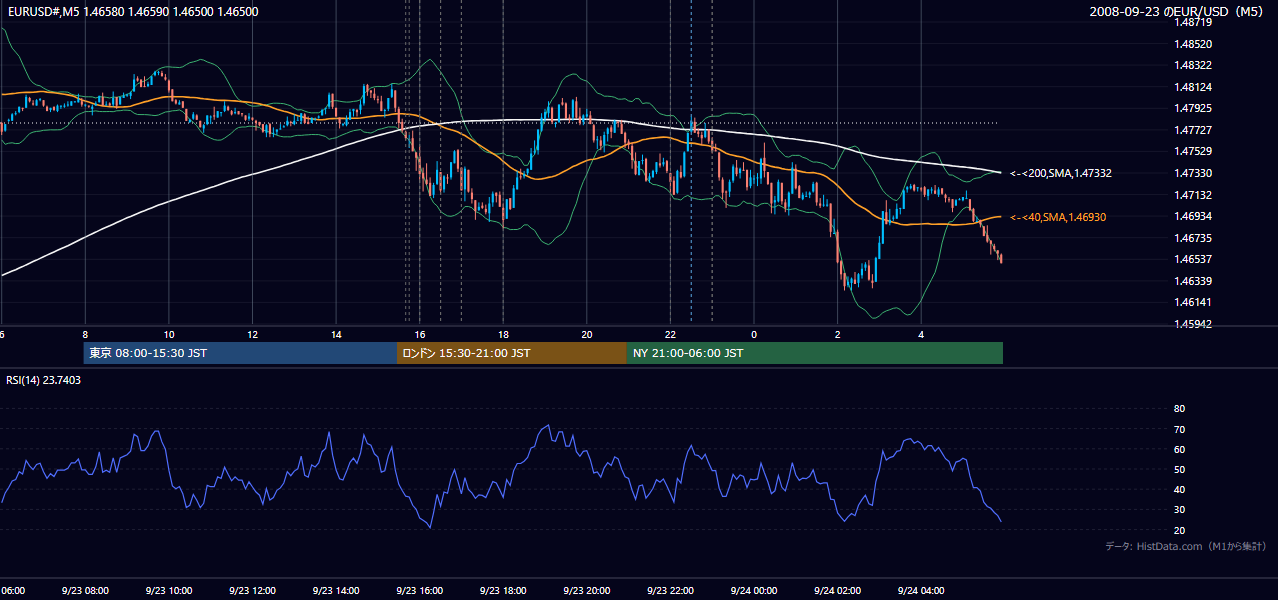Click price axis value 1.47330
Image resolution: width=1278 pixels, height=600 pixels.
tap(1193, 173)
